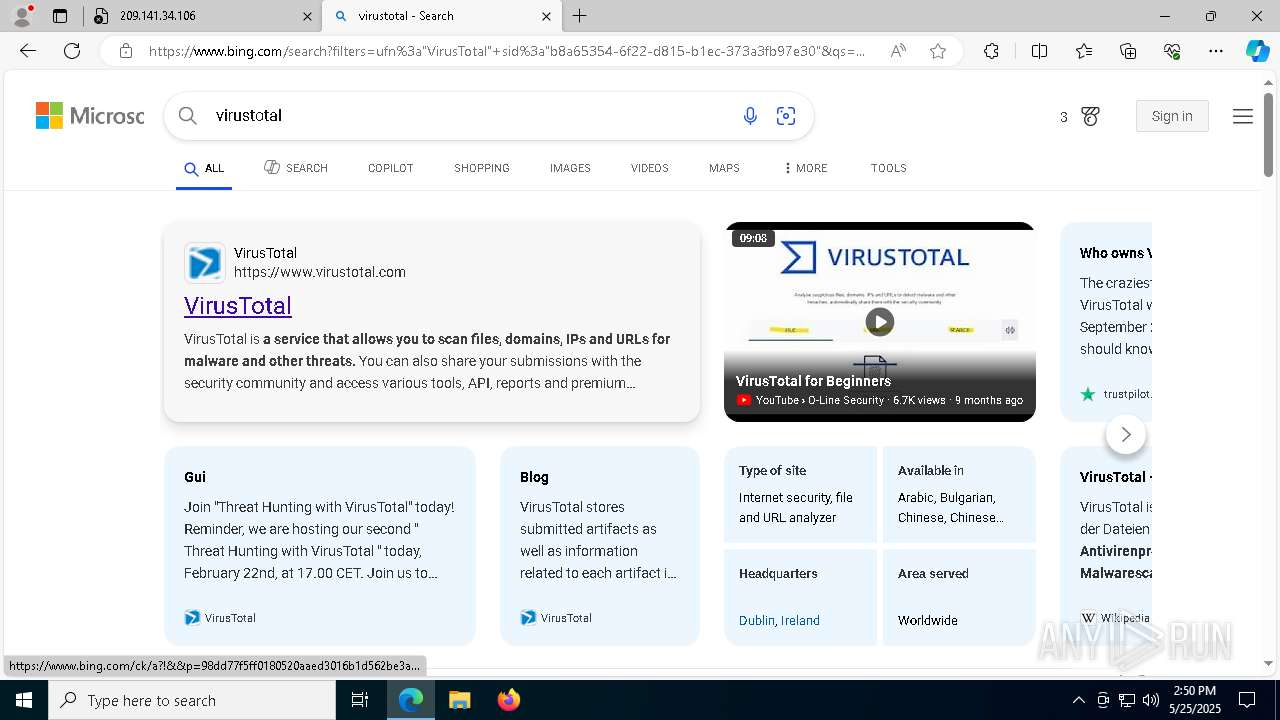Add this page to favorites

(938, 51)
